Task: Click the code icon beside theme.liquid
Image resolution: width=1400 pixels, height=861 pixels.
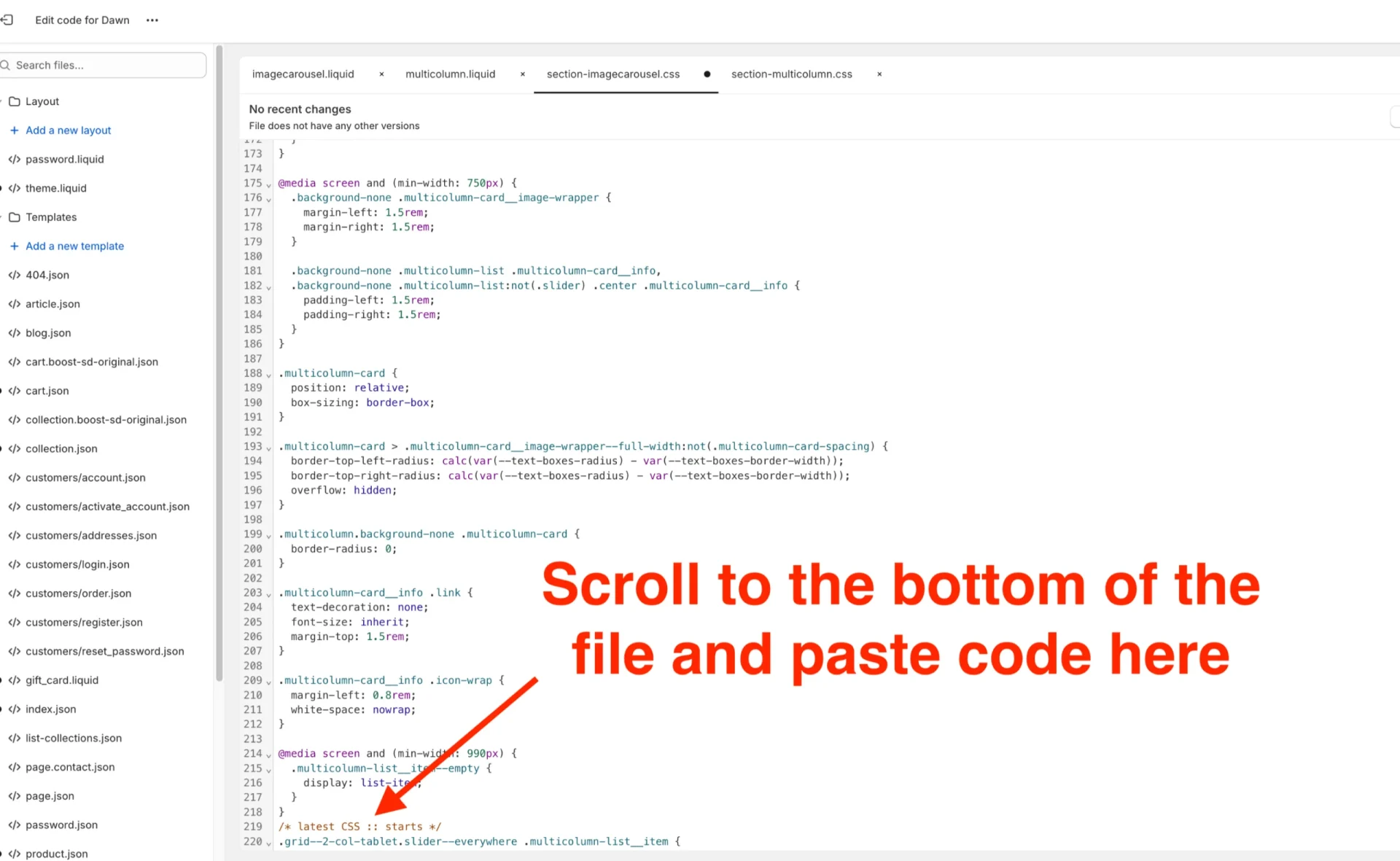Action: pos(15,188)
